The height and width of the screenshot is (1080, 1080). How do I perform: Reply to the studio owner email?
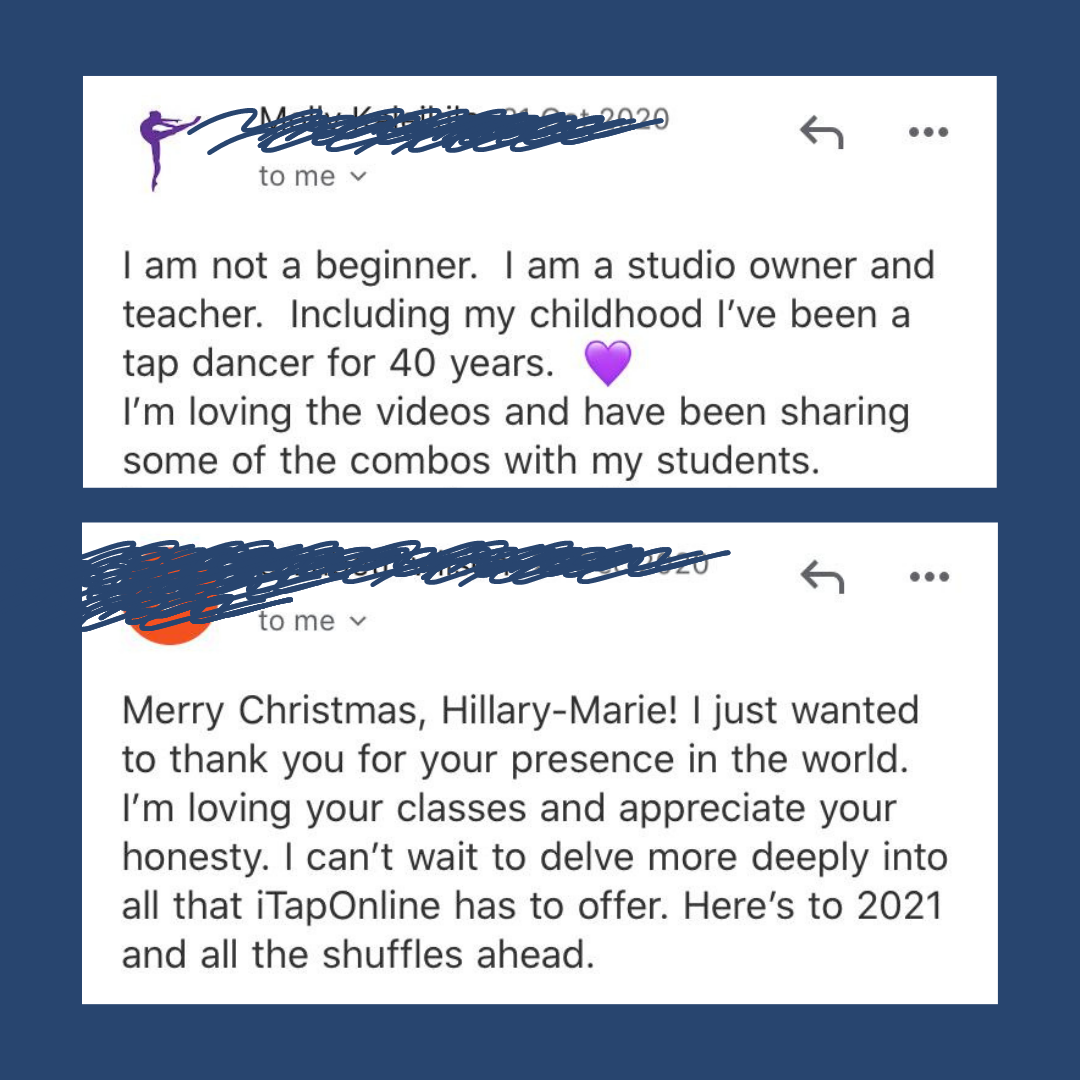[822, 132]
